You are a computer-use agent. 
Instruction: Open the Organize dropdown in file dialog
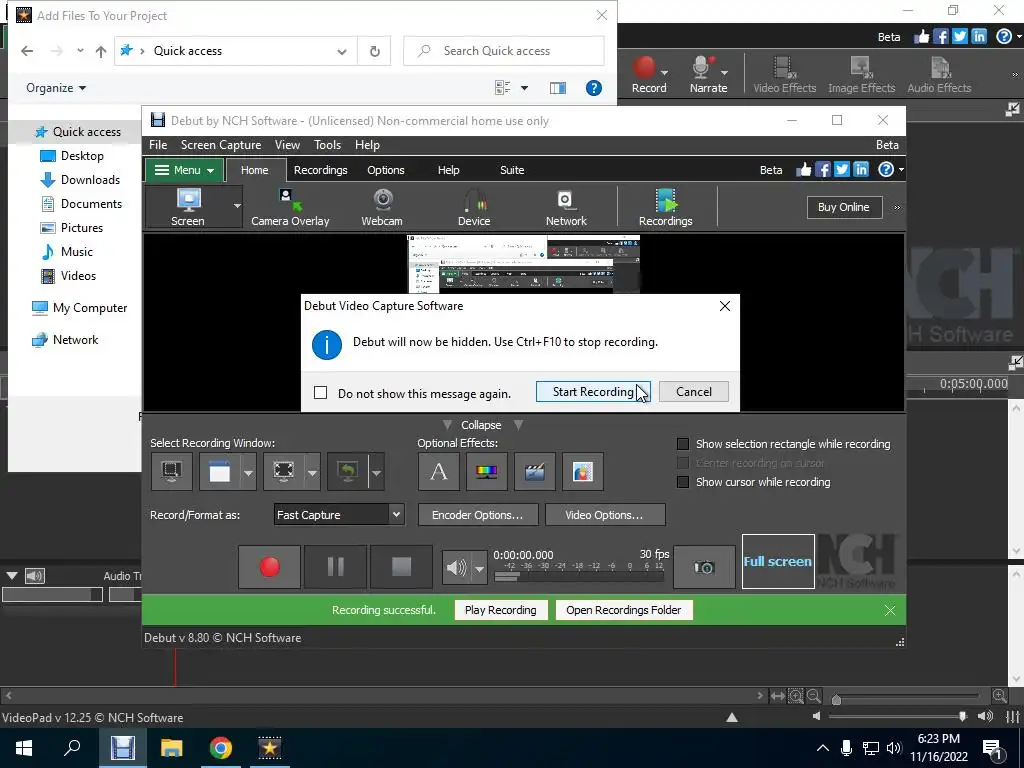point(56,88)
